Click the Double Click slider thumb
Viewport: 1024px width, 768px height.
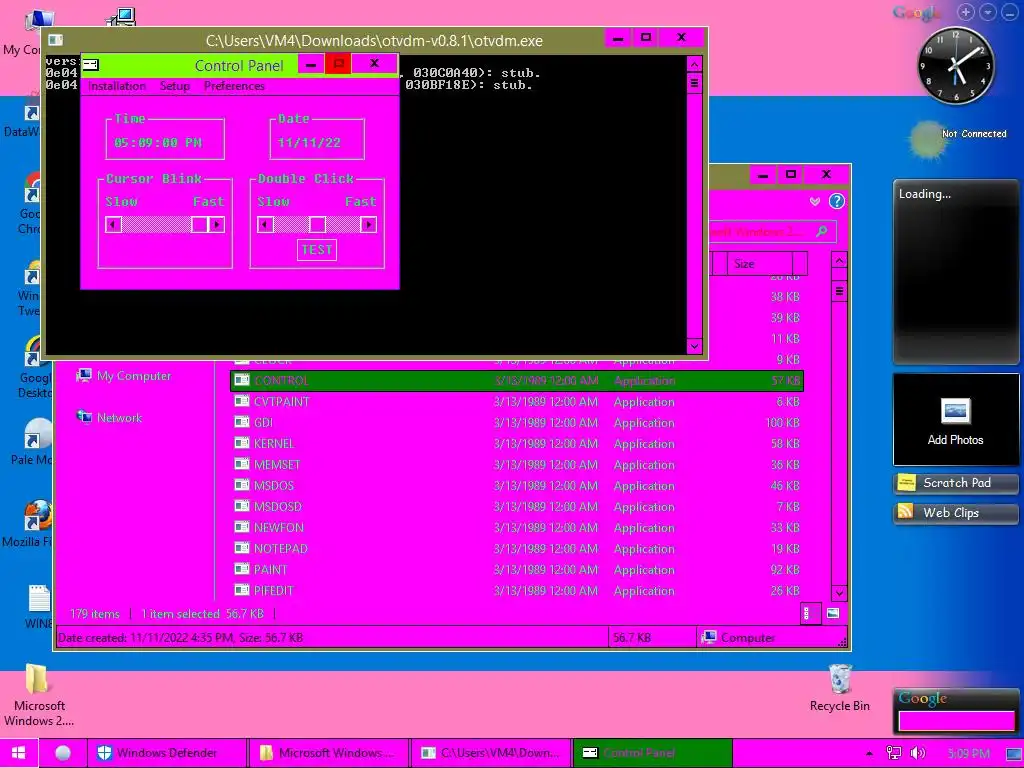point(317,225)
